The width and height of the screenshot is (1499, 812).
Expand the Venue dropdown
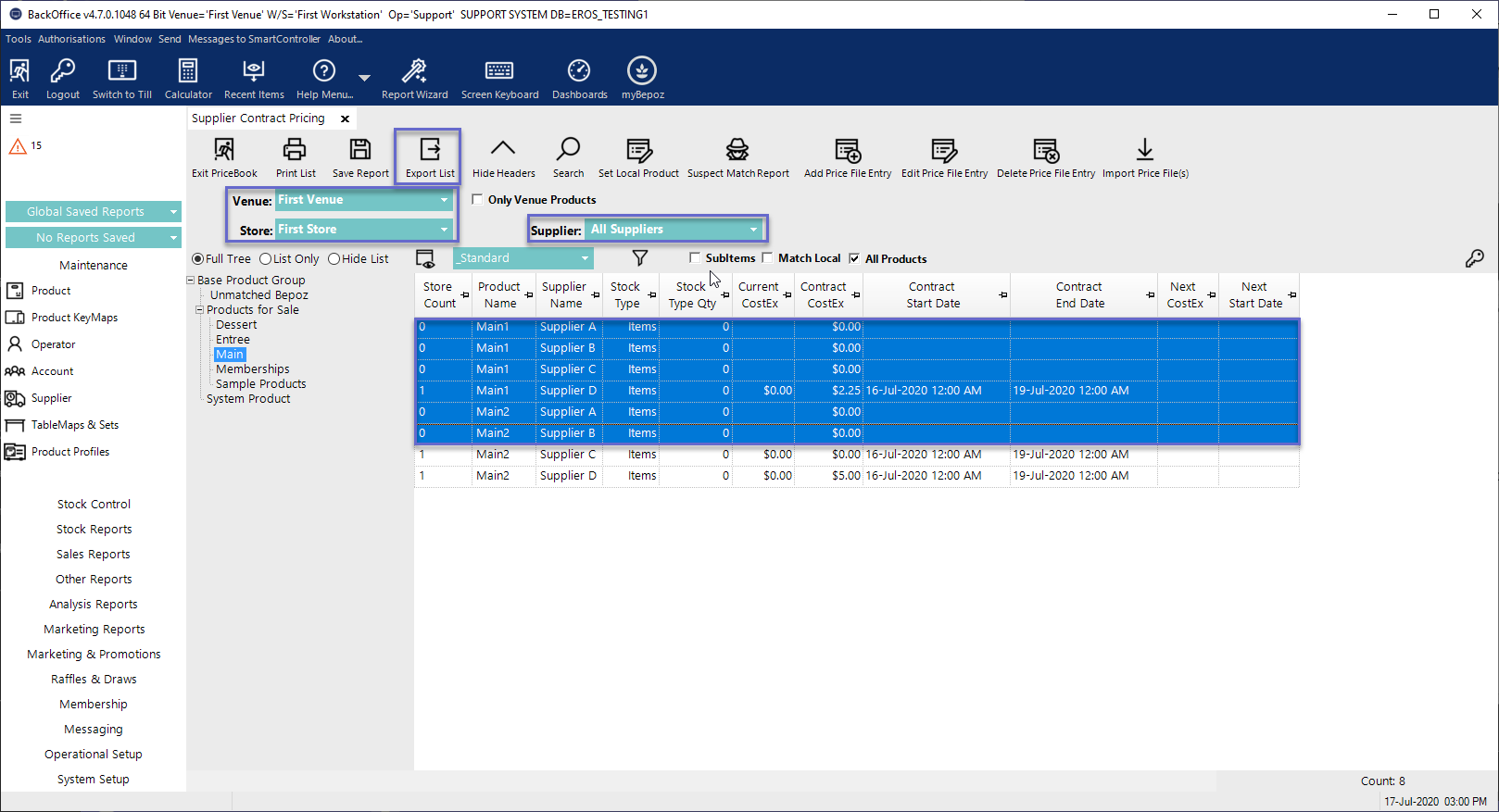[444, 200]
